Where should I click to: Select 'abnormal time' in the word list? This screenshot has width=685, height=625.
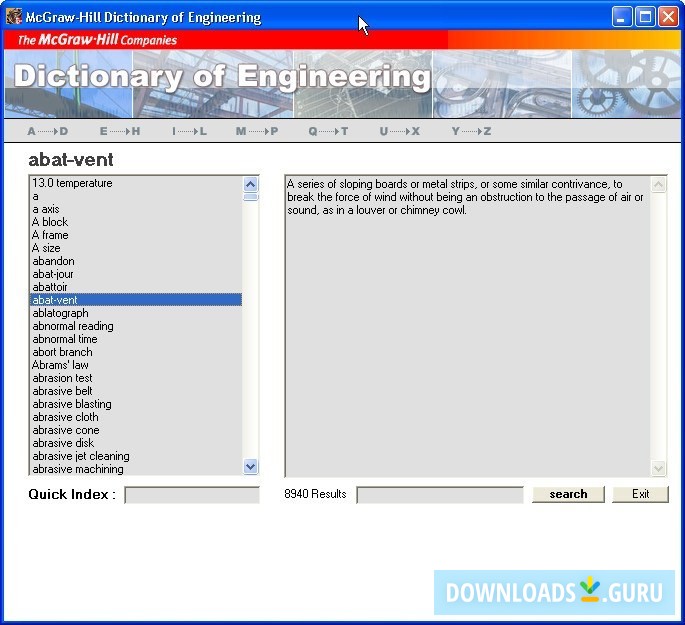pyautogui.click(x=136, y=339)
